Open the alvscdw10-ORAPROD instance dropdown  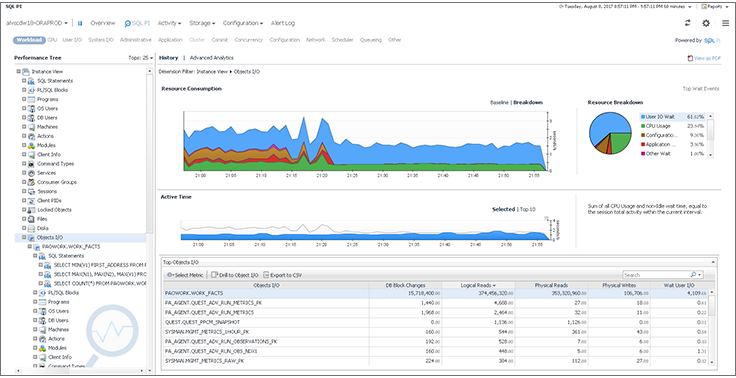pyautogui.click(x=37, y=23)
